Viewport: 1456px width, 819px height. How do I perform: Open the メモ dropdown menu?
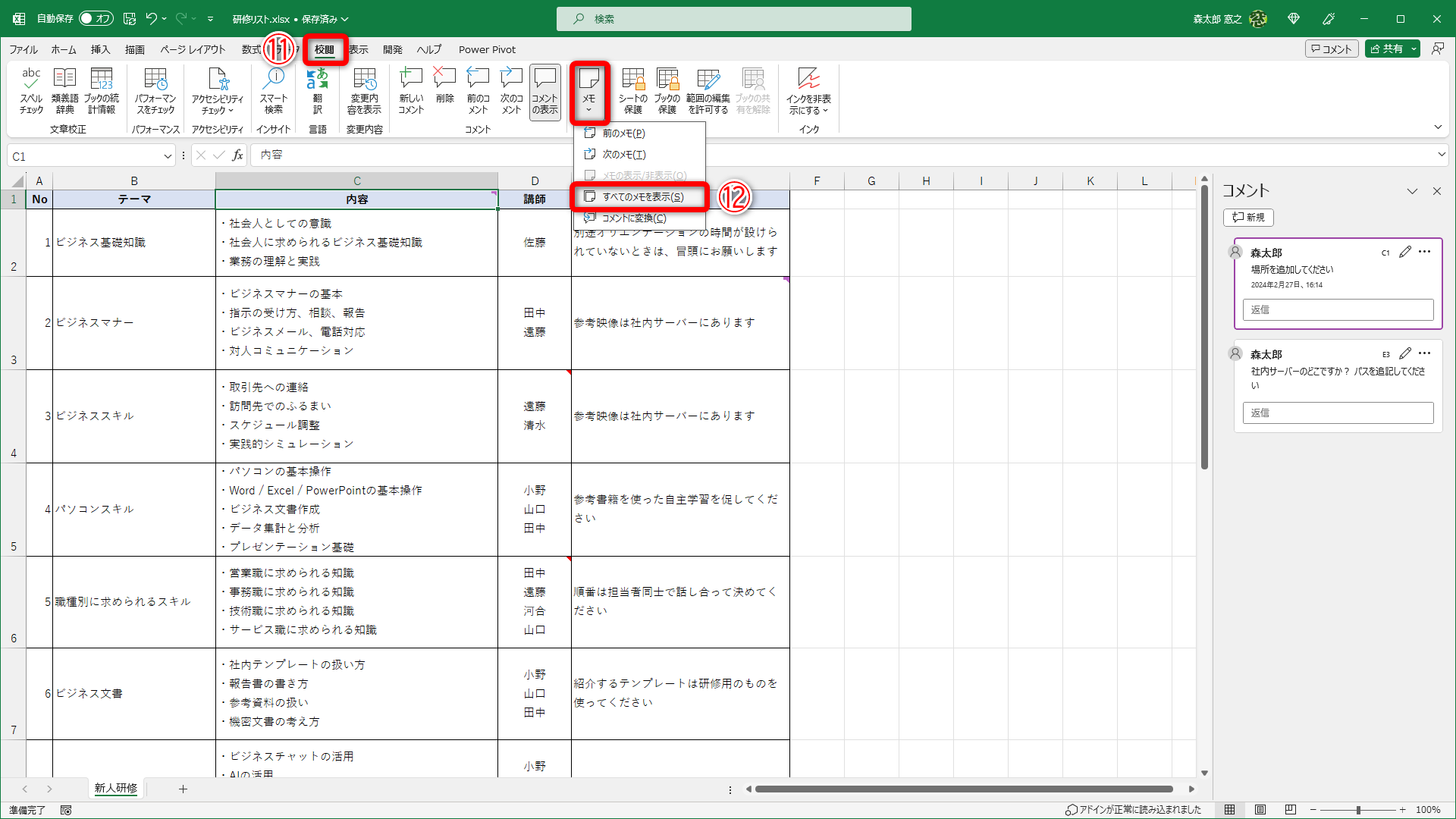coord(589,91)
